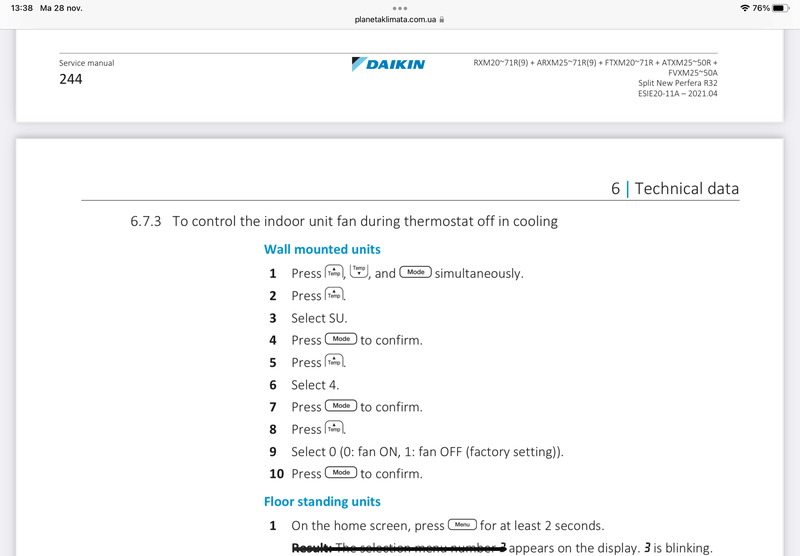Image resolution: width=800 pixels, height=556 pixels.
Task: Click the Mode button icon in step 10
Action: click(341, 473)
